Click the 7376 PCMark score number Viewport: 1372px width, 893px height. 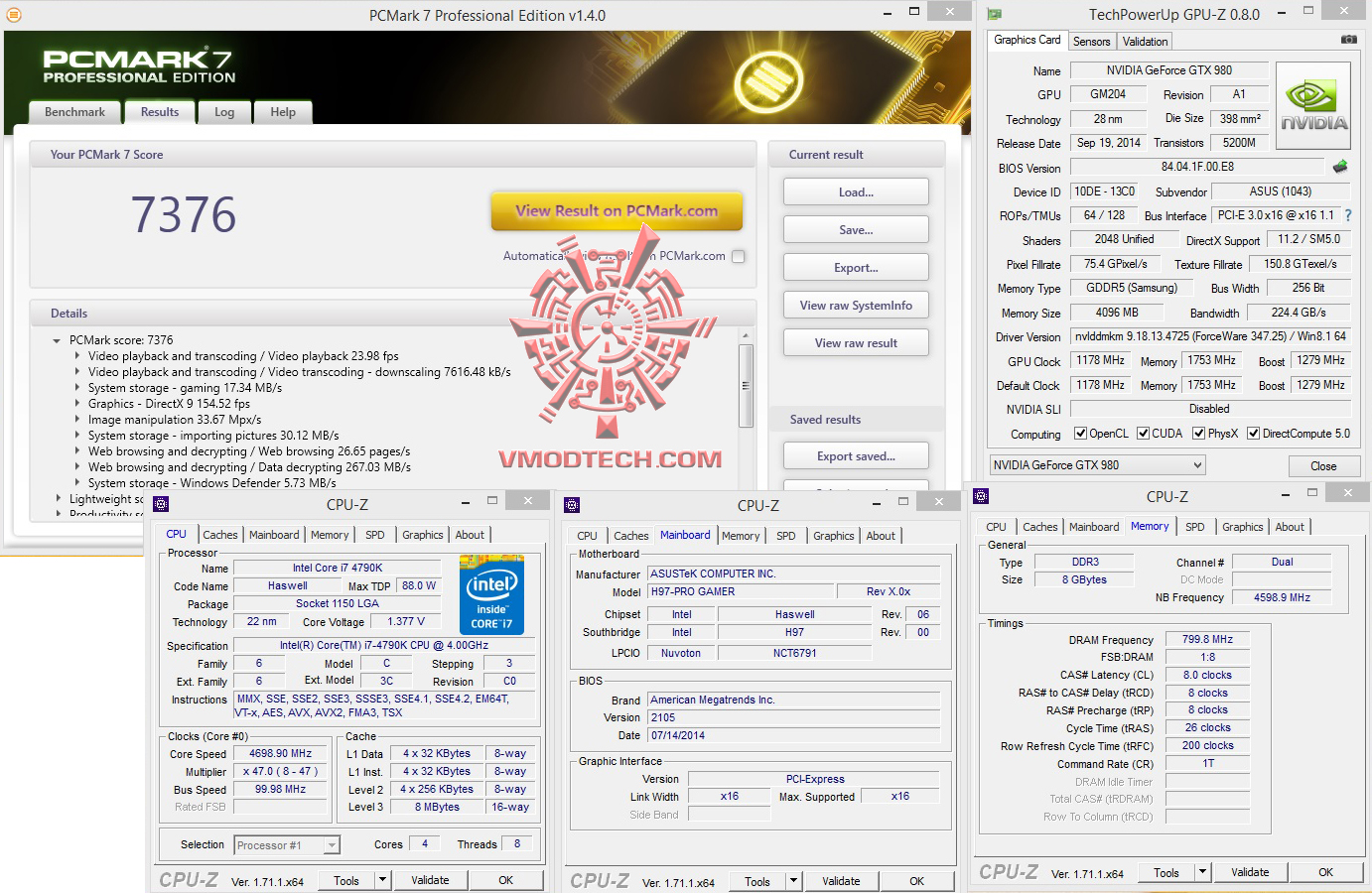click(x=184, y=214)
